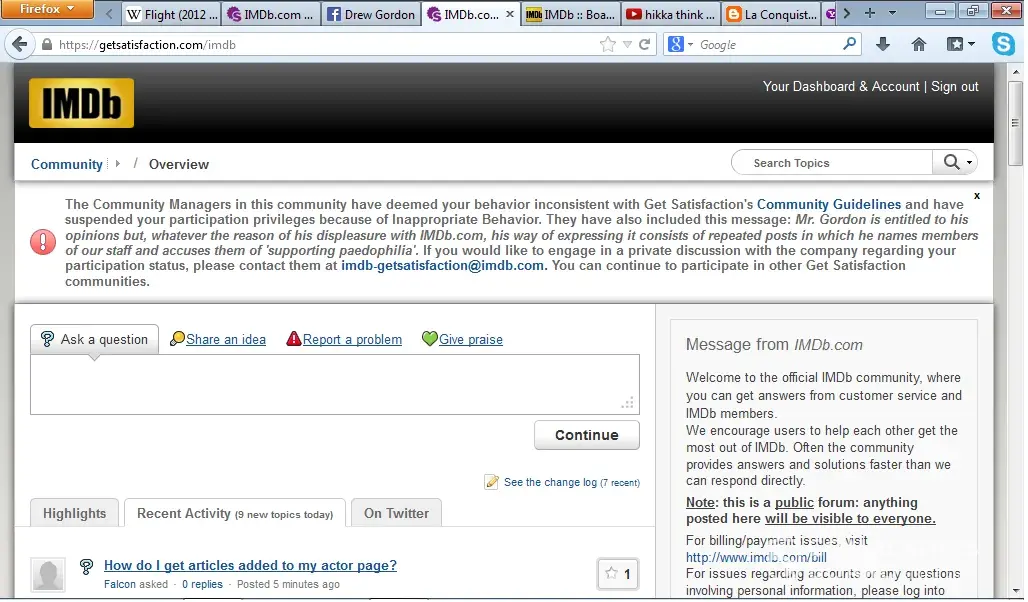Viewport: 1028px width, 602px height.
Task: Click the 0 replies link
Action: [202, 584]
